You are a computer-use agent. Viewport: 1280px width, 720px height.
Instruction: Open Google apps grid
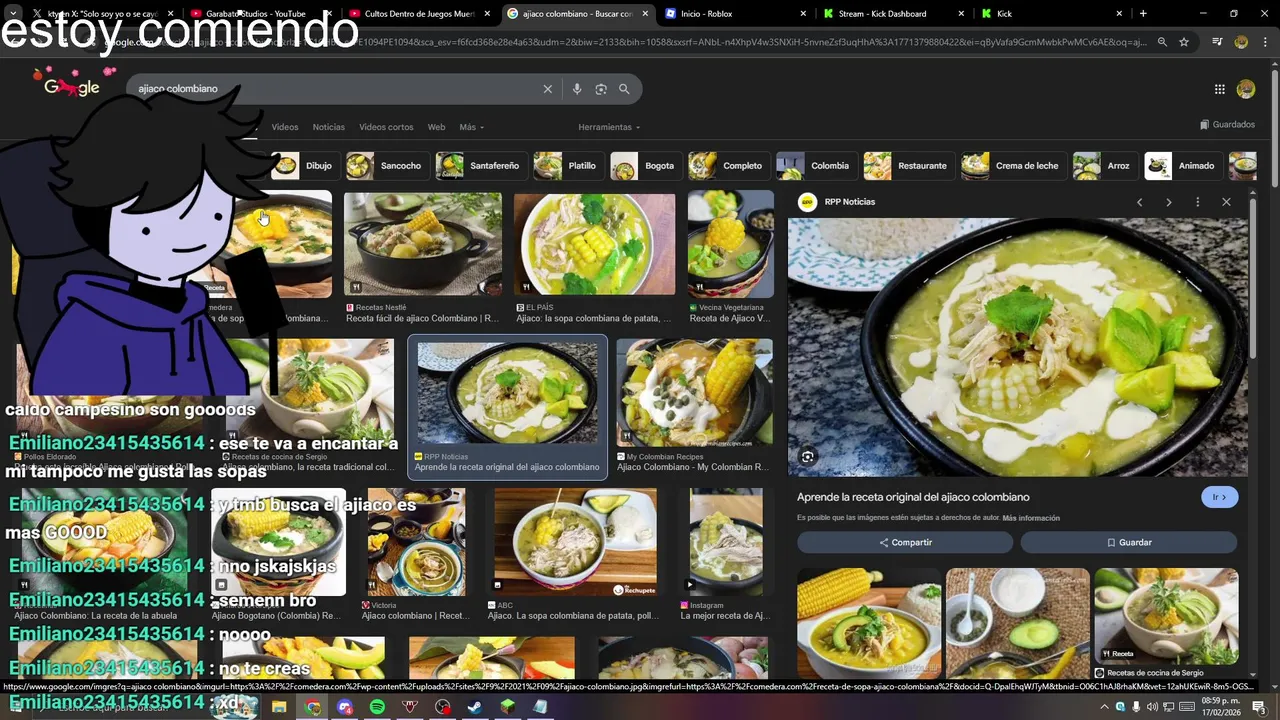(1219, 89)
